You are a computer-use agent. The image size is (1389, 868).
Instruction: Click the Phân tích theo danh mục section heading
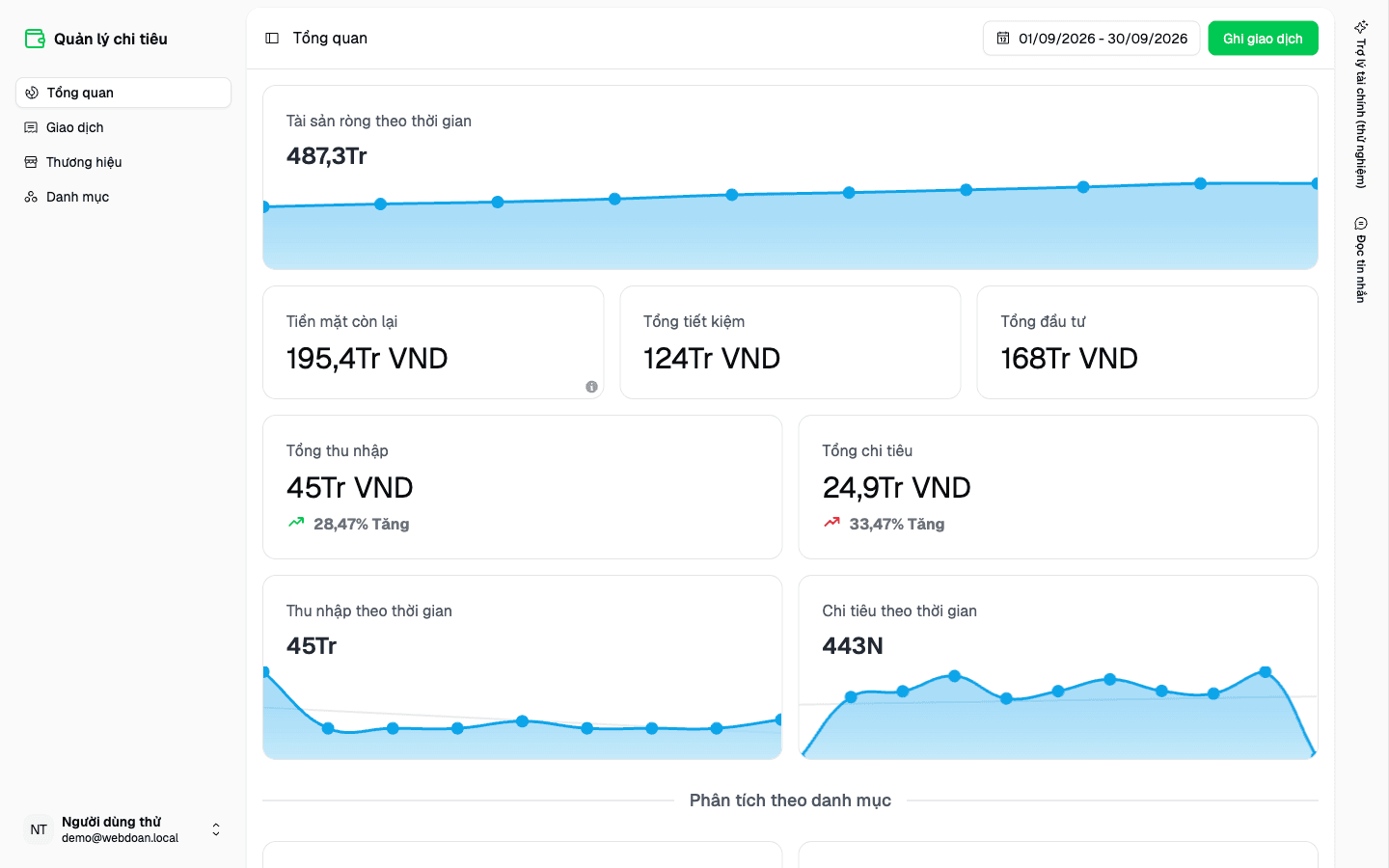(790, 800)
